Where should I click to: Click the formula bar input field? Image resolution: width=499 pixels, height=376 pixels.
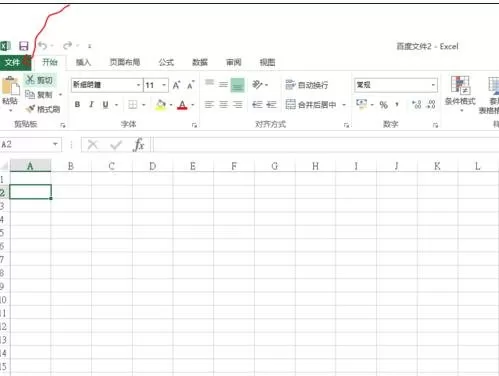[326, 145]
